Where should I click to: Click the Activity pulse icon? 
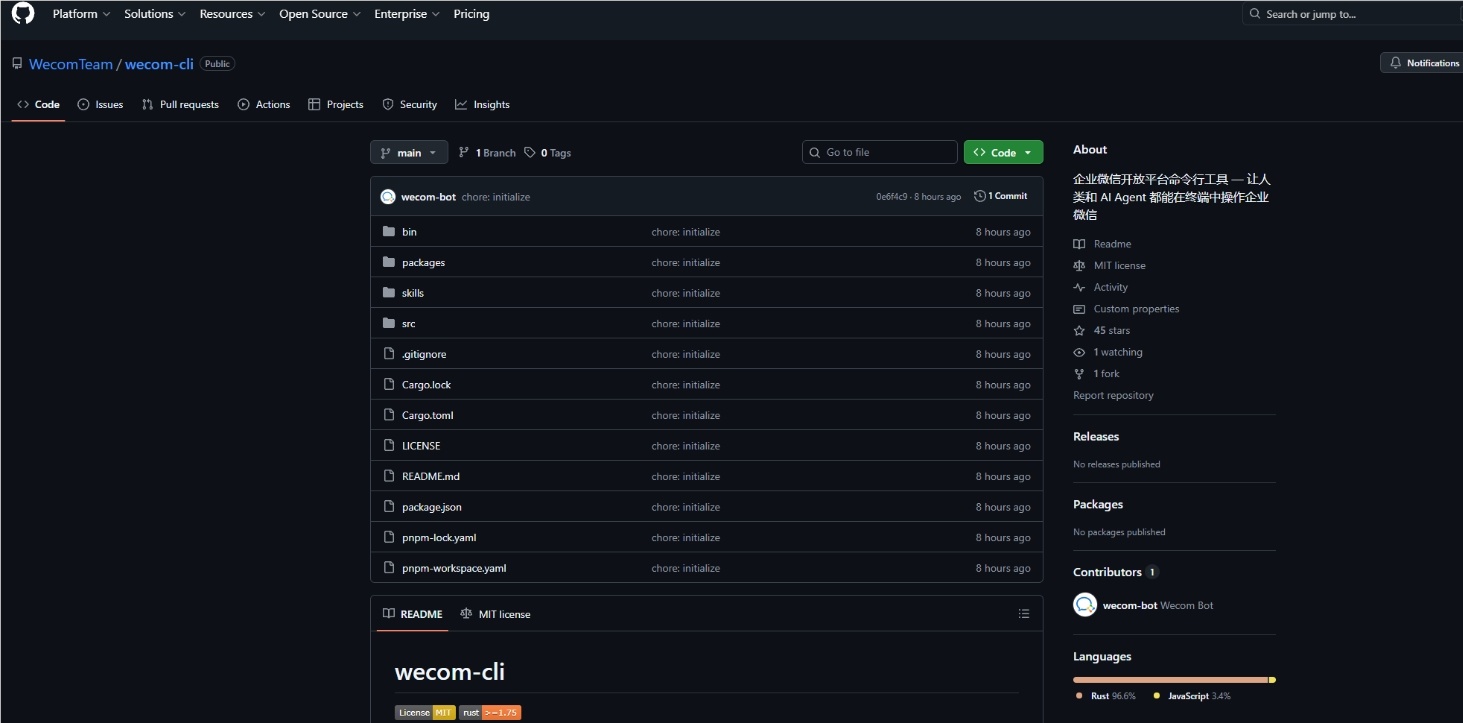tap(1080, 287)
